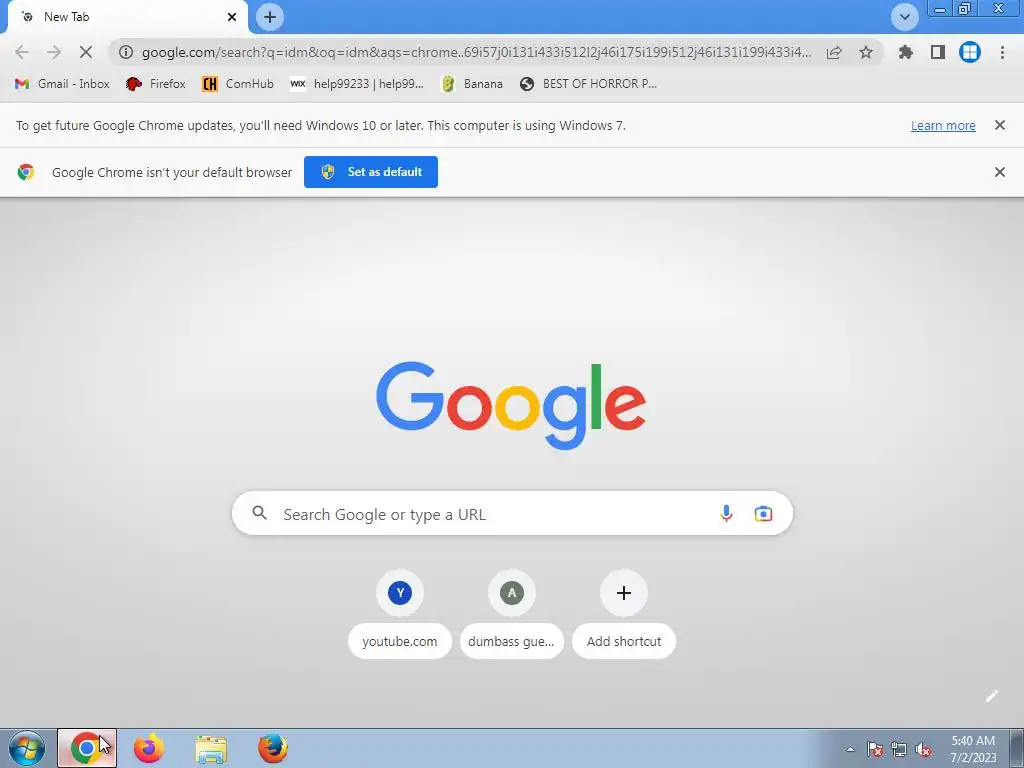Screen dimensions: 1024x768
Task: Open the Extensions puzzle icon
Action: pos(906,52)
